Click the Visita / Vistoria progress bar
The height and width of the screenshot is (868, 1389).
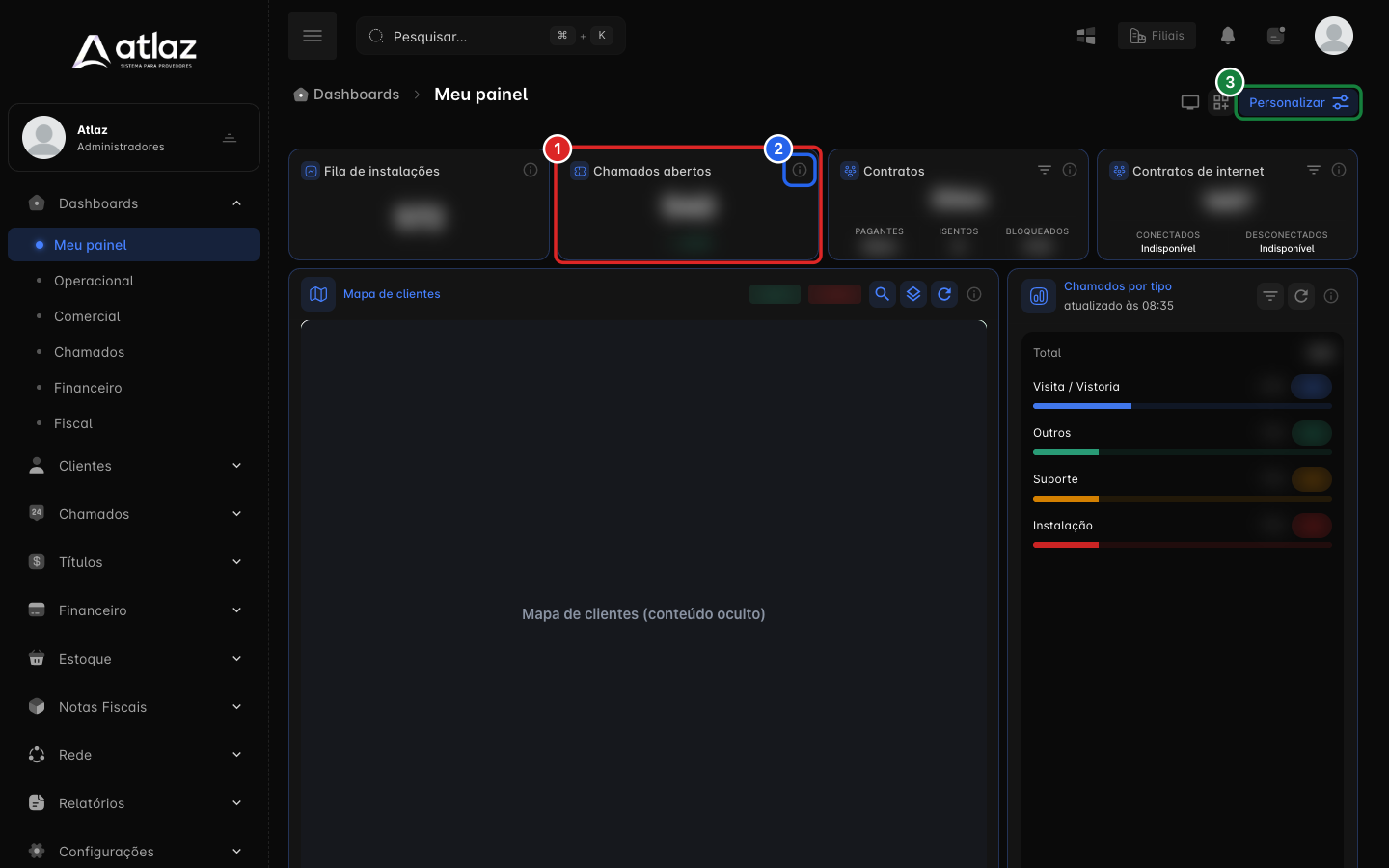1183,406
